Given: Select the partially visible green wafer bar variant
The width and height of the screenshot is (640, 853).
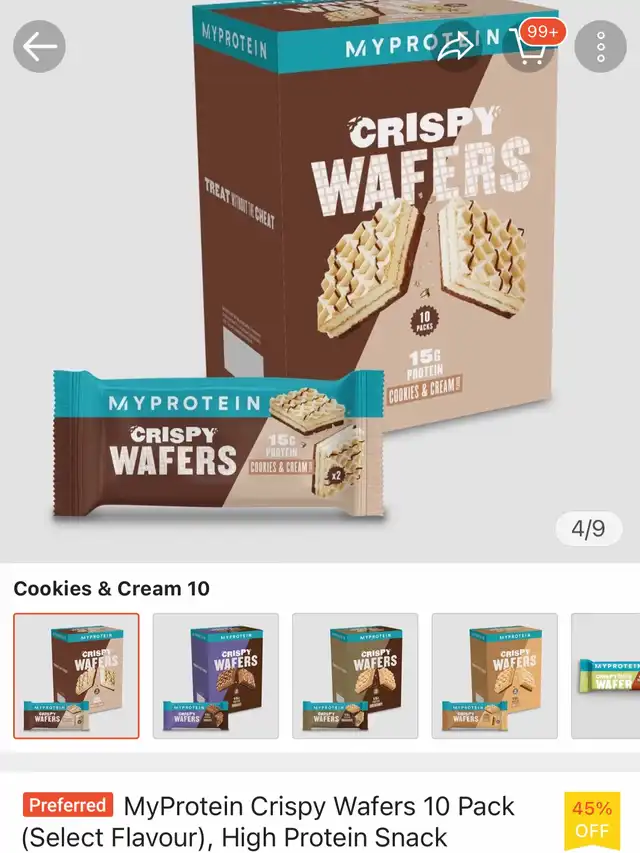Looking at the screenshot, I should tap(606, 676).
